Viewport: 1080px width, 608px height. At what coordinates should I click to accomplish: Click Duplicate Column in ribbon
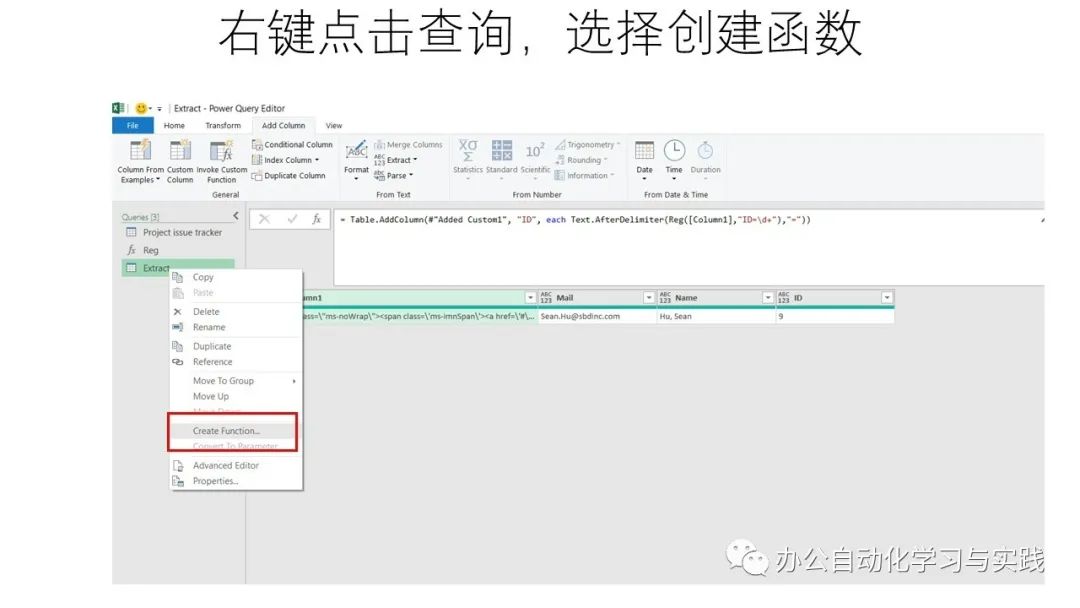click(289, 176)
